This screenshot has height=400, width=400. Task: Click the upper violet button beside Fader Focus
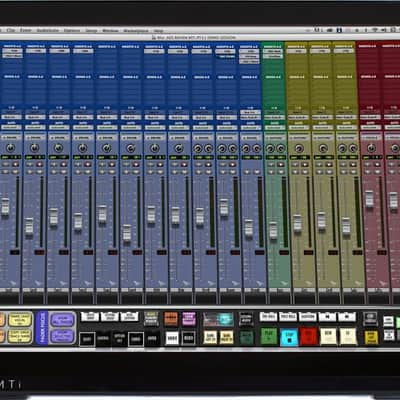pyautogui.click(x=62, y=320)
